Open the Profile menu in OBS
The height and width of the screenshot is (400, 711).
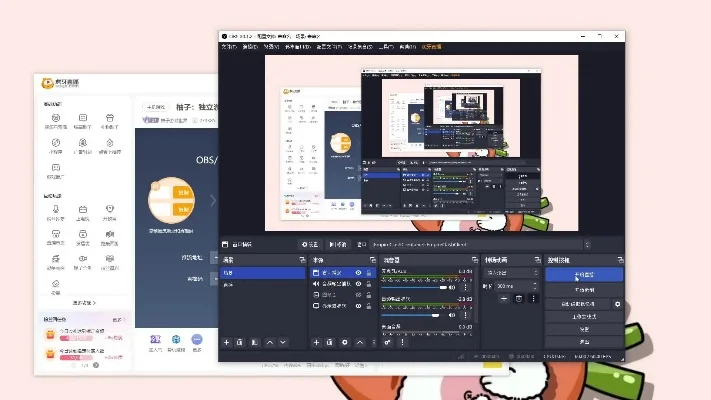(x=329, y=47)
